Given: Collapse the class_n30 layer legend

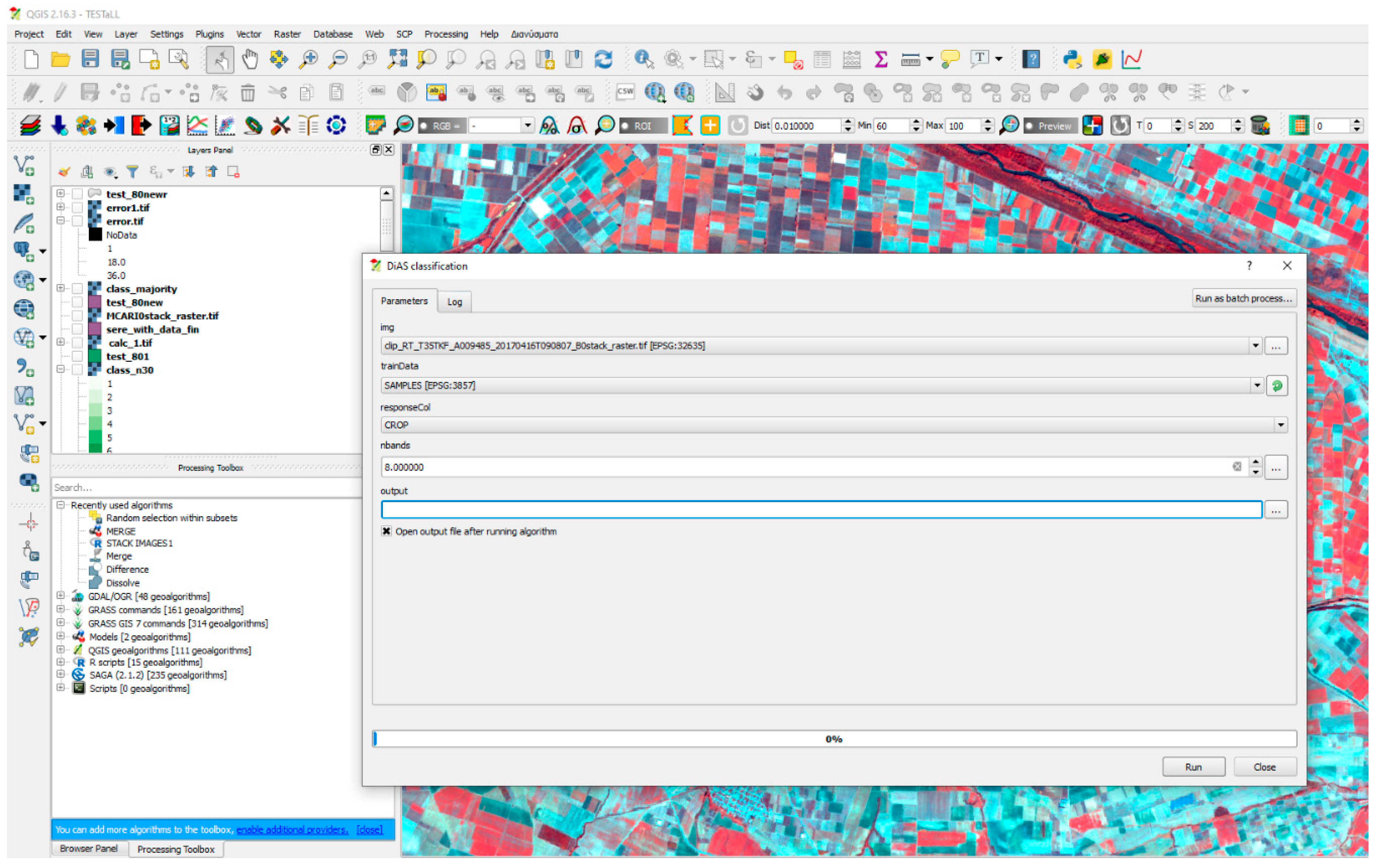Looking at the screenshot, I should pos(60,370).
